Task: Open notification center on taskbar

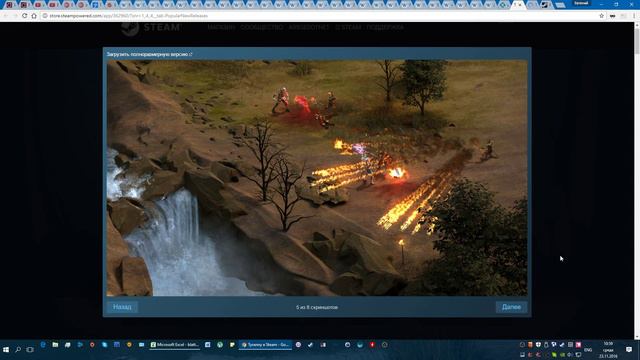Action: click(629, 349)
